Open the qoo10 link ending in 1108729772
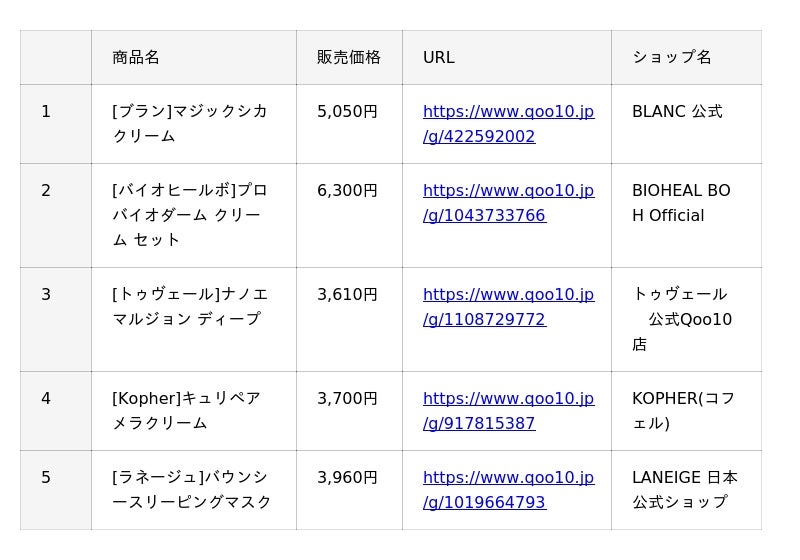 [x=508, y=307]
